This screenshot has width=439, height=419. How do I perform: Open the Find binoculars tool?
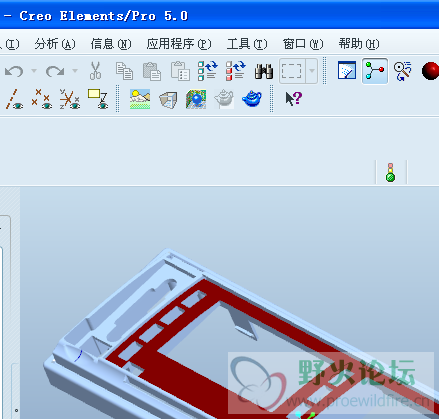click(264, 71)
